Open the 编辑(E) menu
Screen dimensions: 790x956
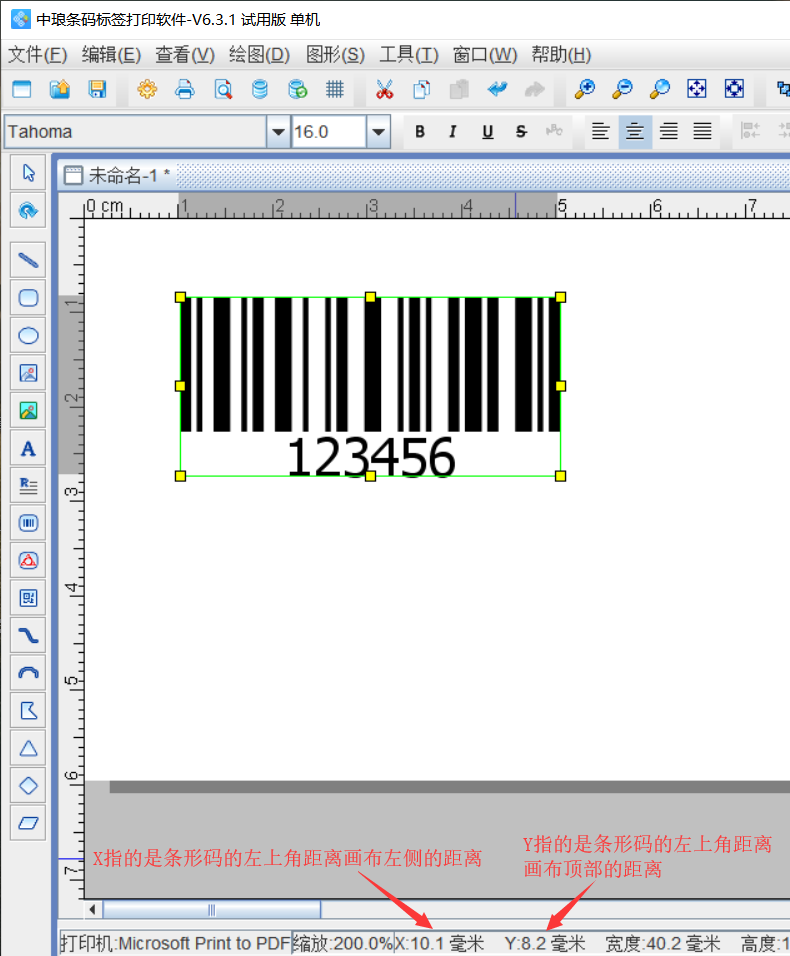pos(112,55)
